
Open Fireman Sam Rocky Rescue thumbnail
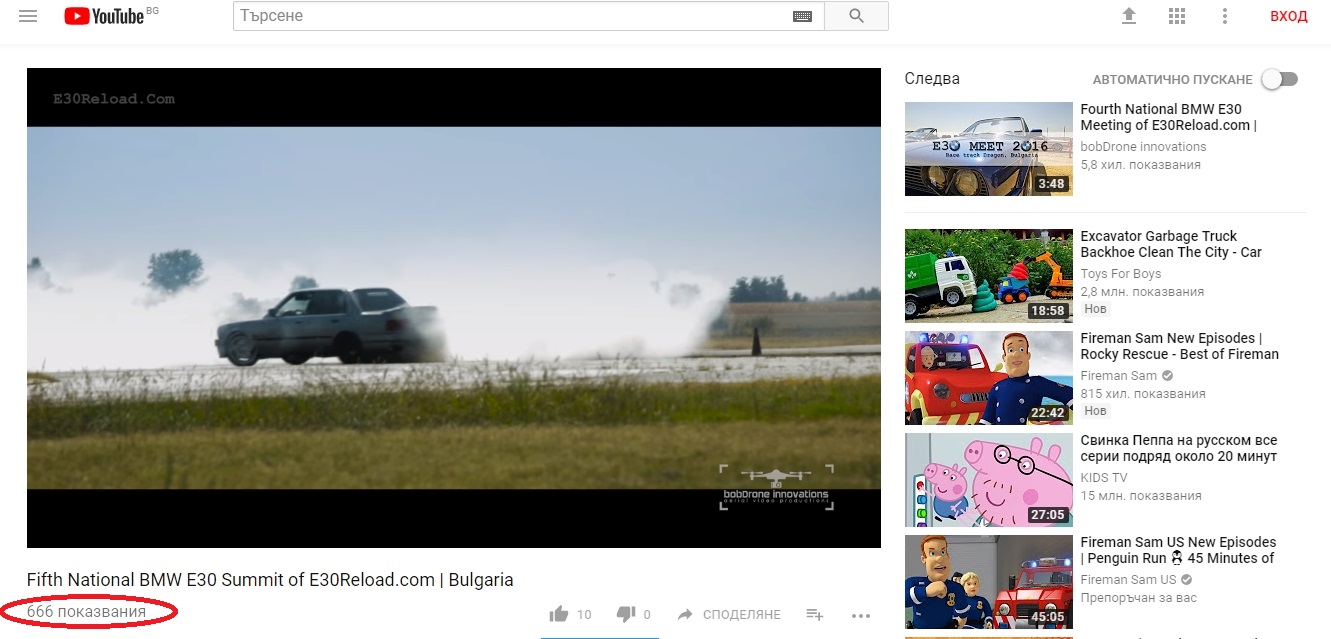988,378
